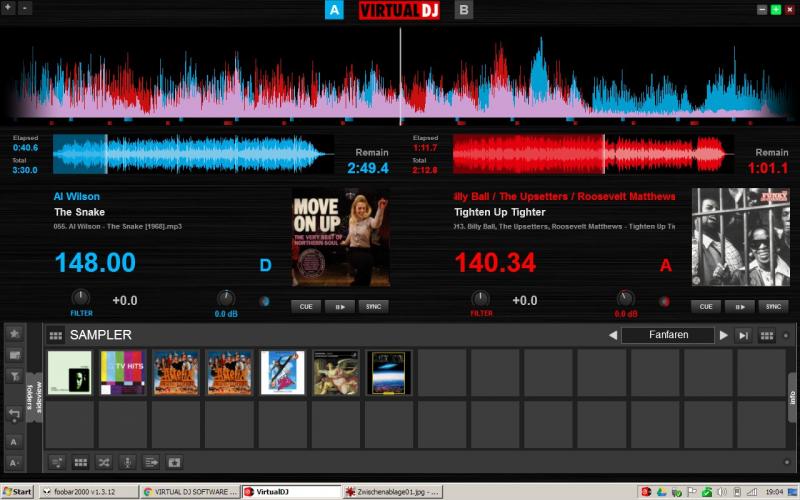800x500 pixels.
Task: Click the microphone icon in bottom toolbar
Action: point(128,463)
